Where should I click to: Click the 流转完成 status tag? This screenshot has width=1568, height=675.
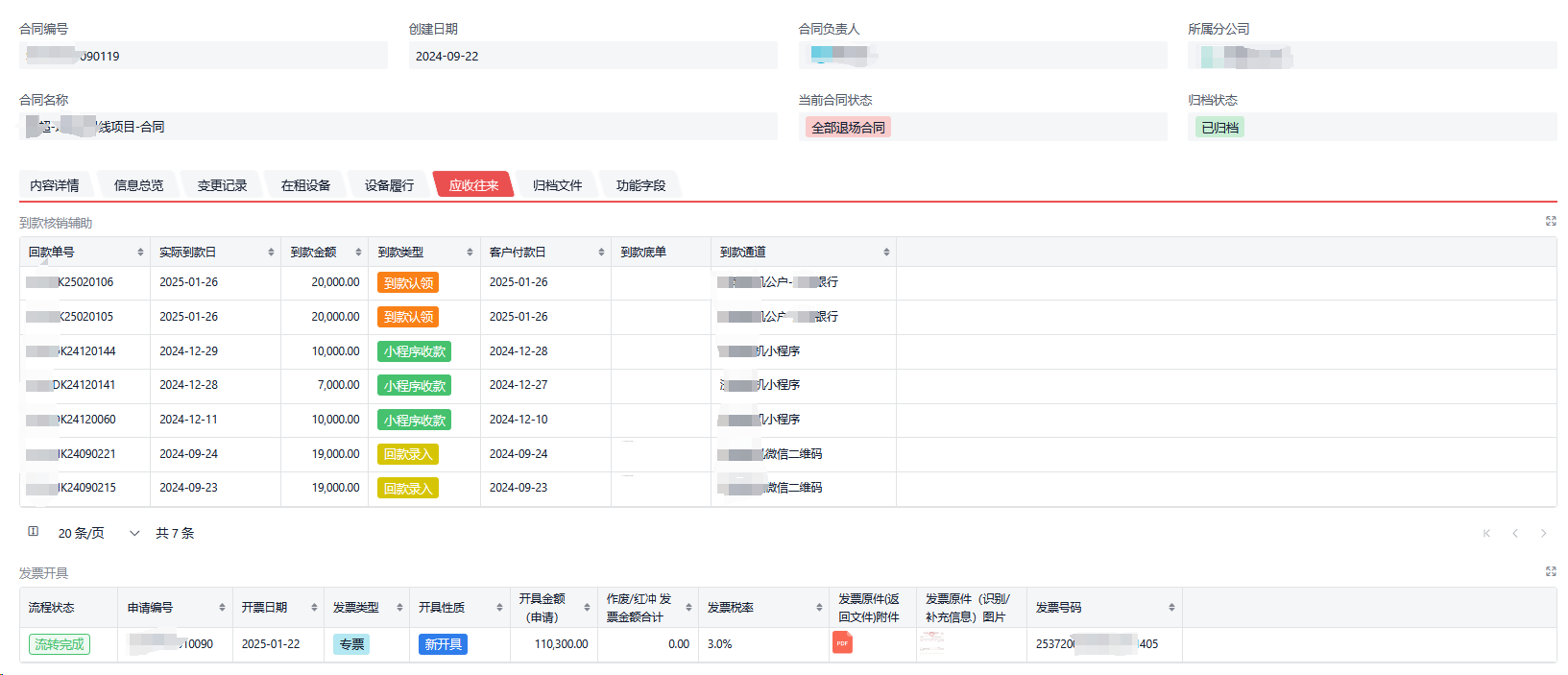60,644
